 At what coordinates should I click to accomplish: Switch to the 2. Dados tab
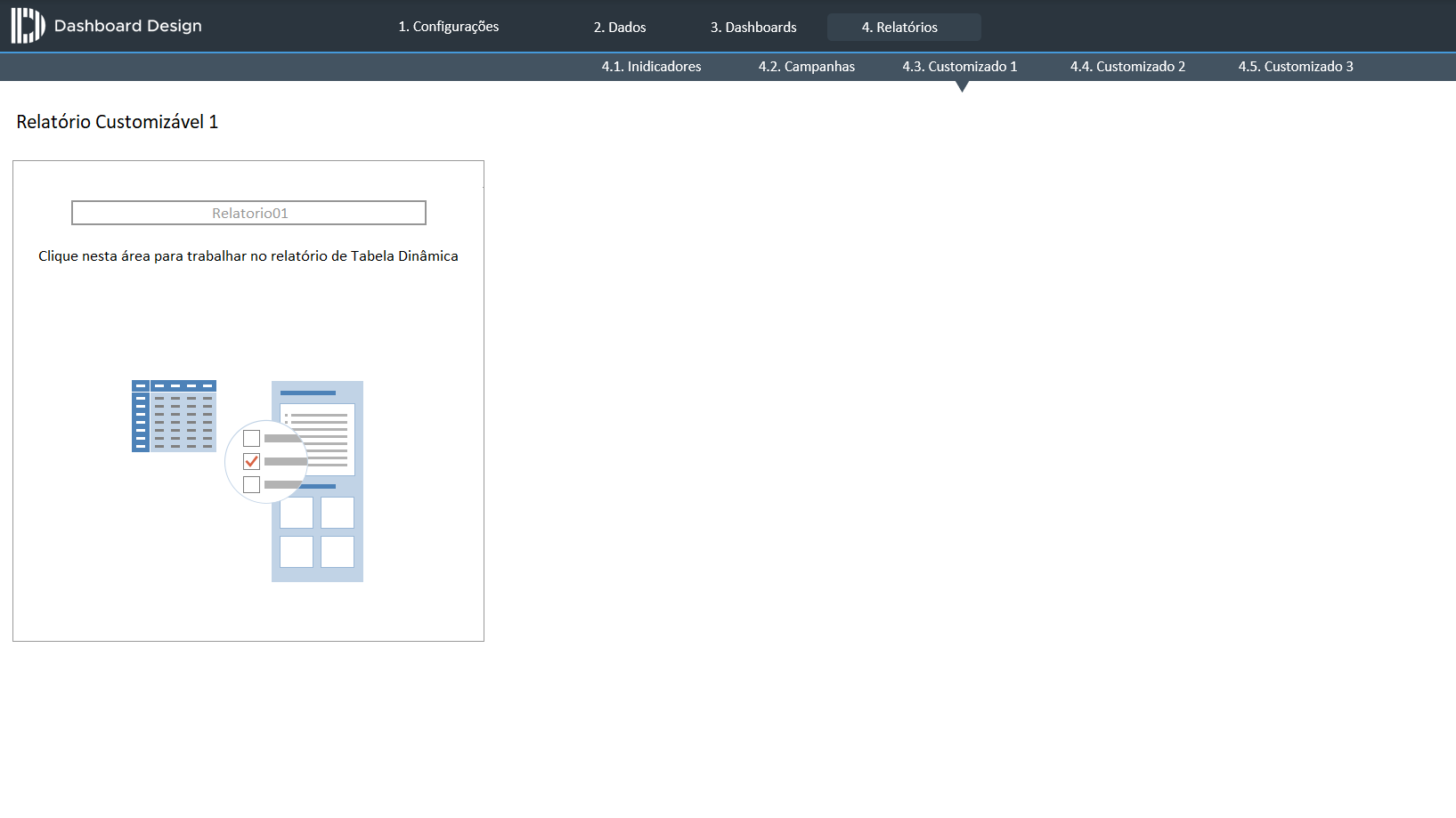tap(620, 27)
